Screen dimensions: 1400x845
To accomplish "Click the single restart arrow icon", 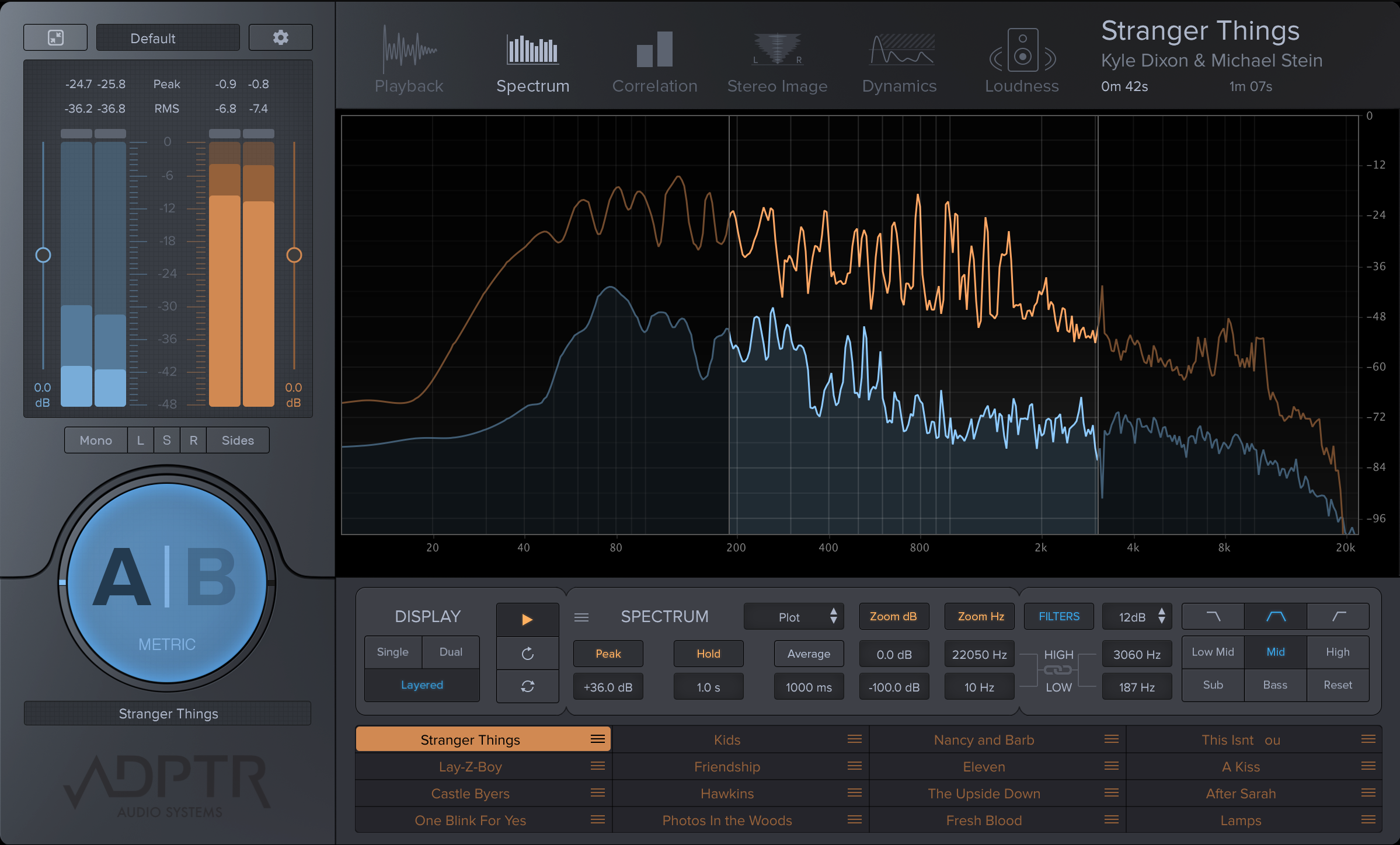I will pos(527,654).
